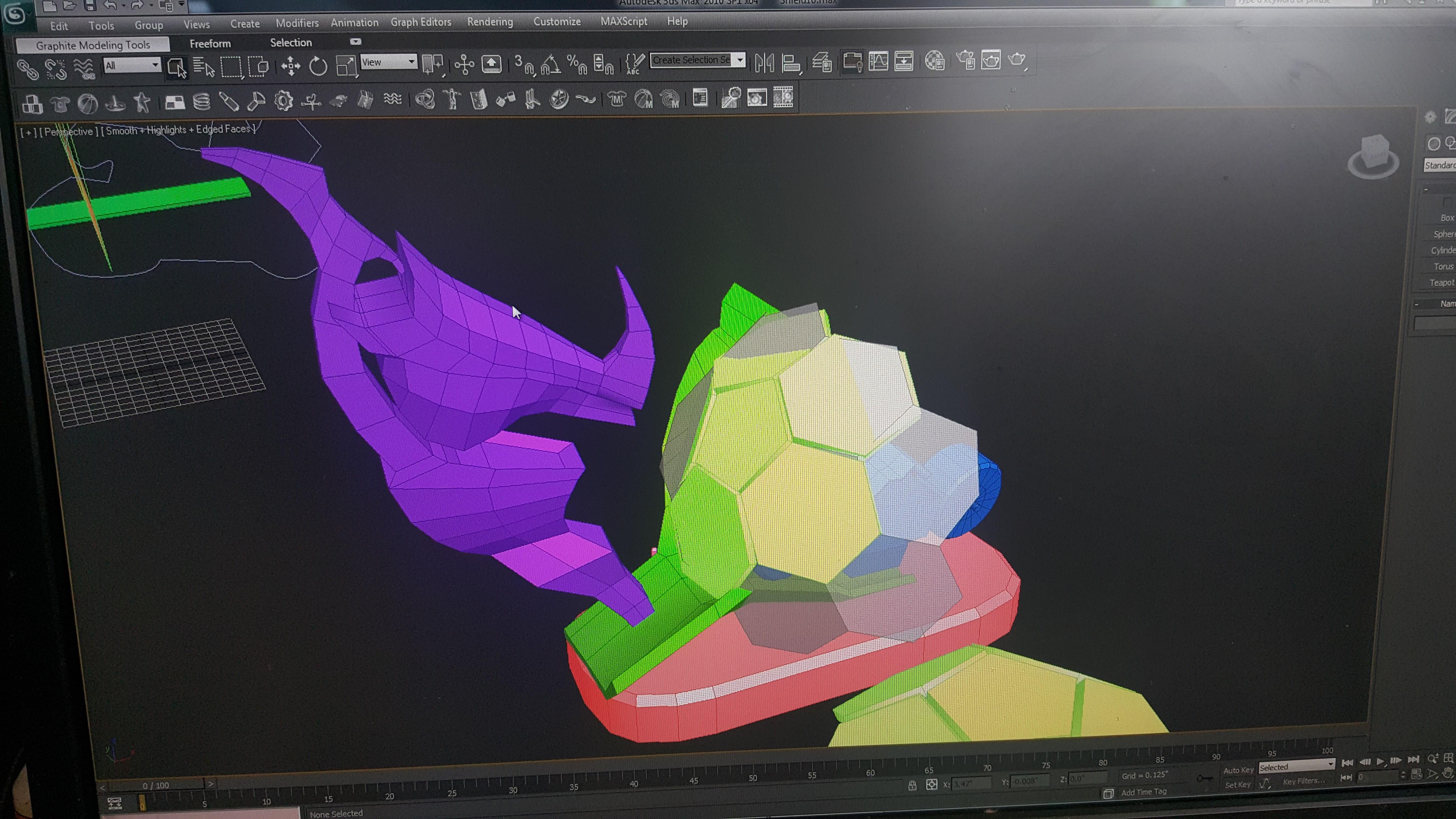Open the reference coordinate View dropdown
1456x819 pixels.
(x=389, y=62)
